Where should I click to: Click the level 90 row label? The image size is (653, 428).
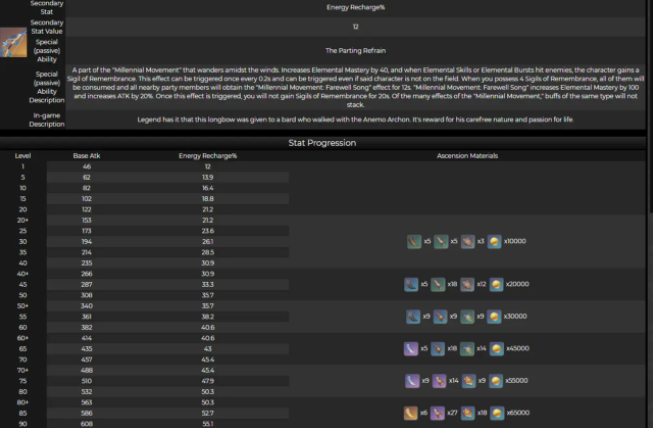tap(23, 424)
